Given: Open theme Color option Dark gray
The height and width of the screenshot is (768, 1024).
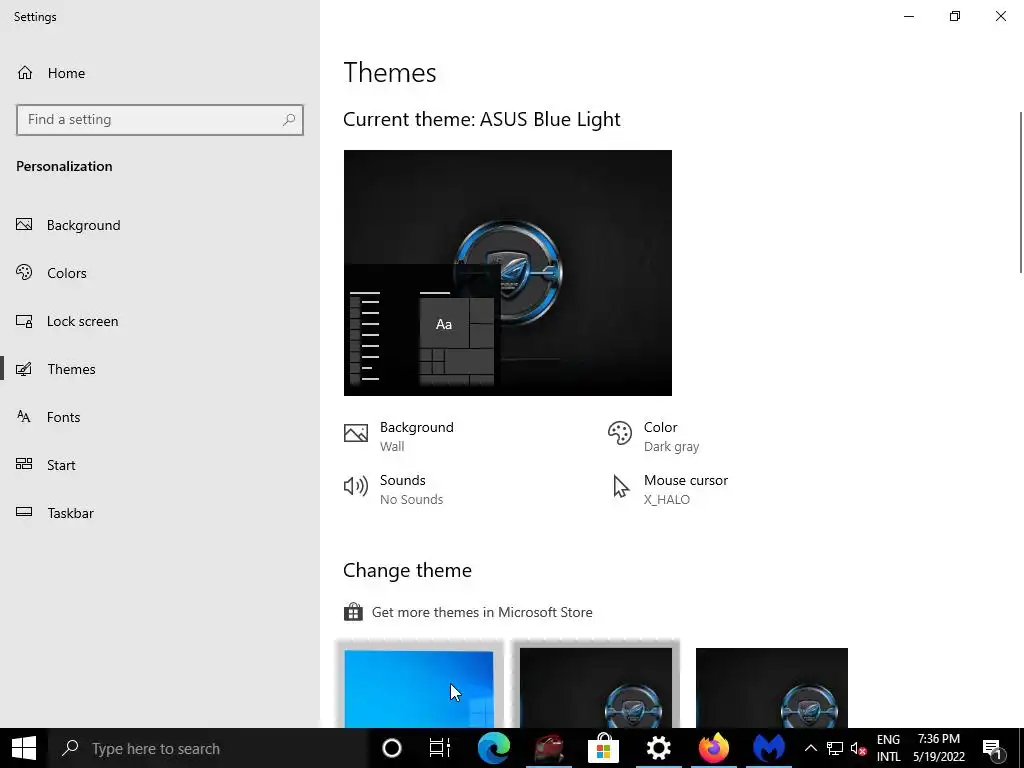Looking at the screenshot, I should coord(653,436).
